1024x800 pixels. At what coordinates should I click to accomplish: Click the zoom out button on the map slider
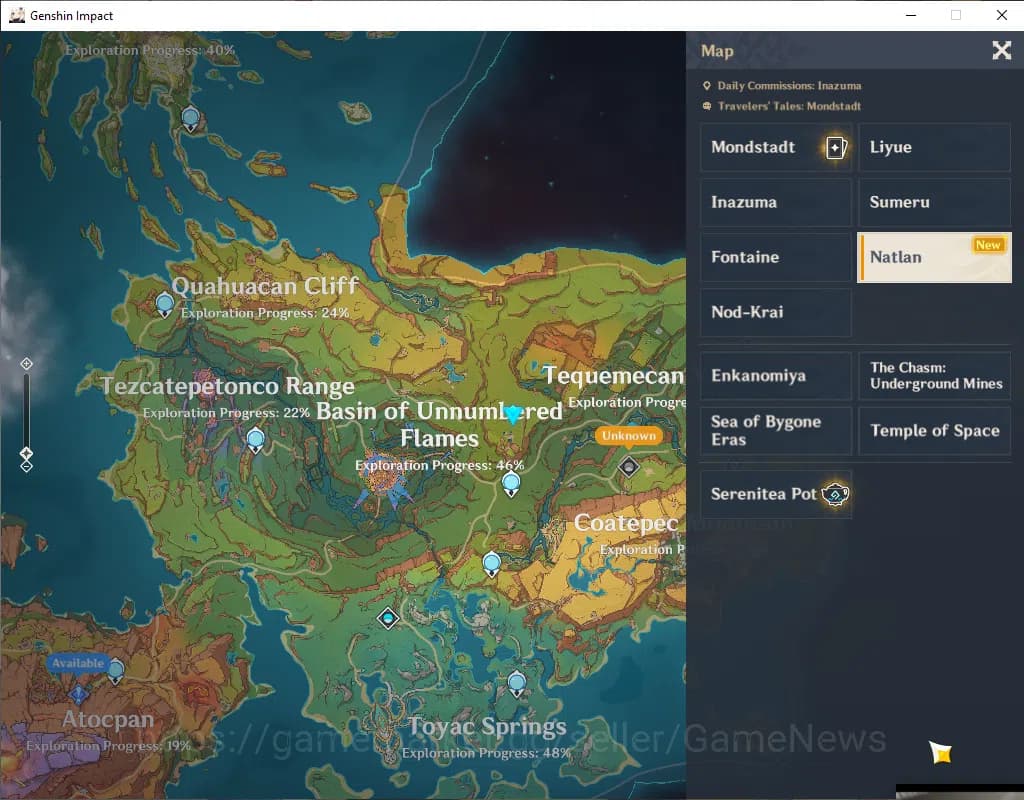27,466
